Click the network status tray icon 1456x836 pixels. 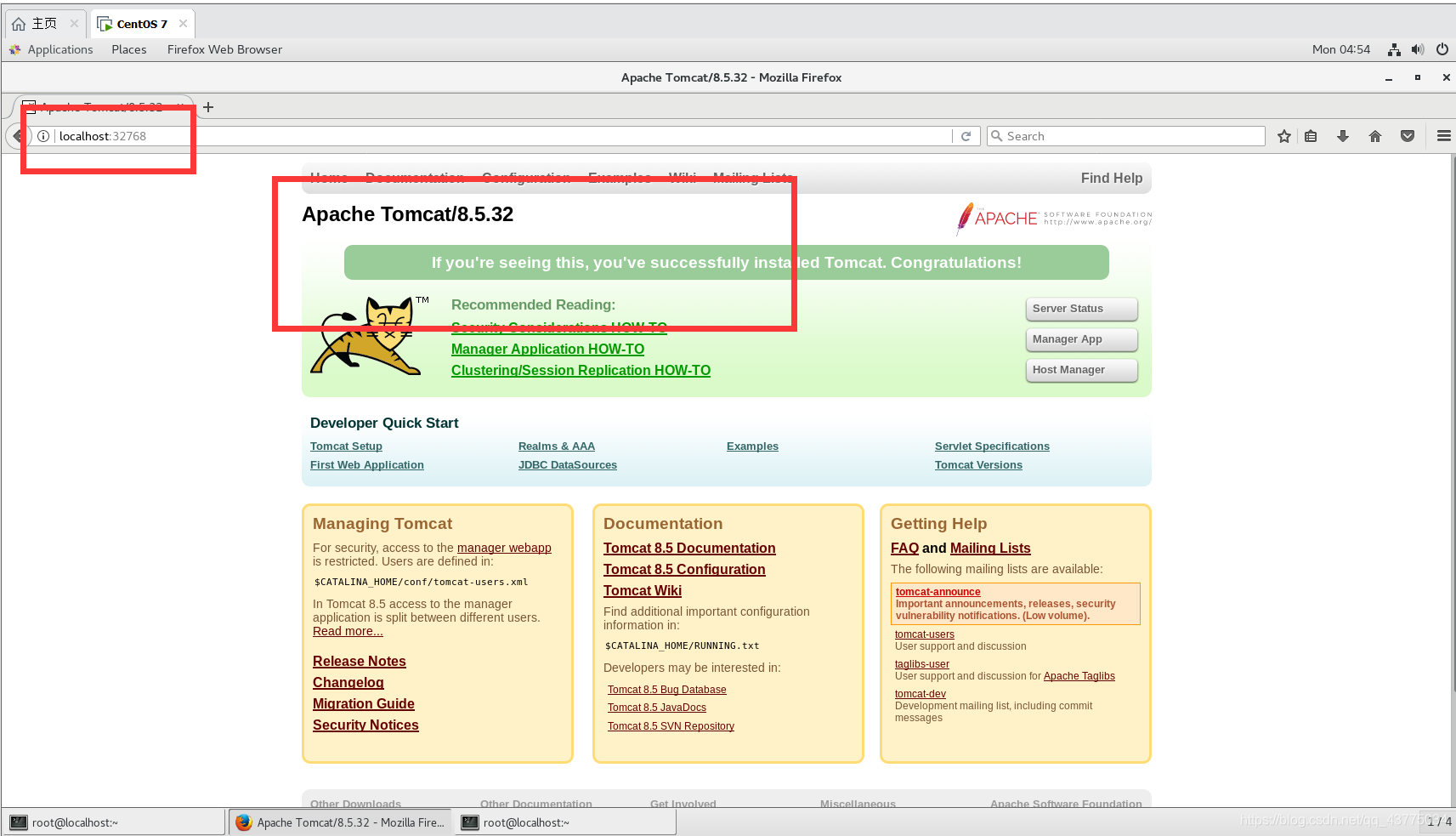click(x=1394, y=49)
